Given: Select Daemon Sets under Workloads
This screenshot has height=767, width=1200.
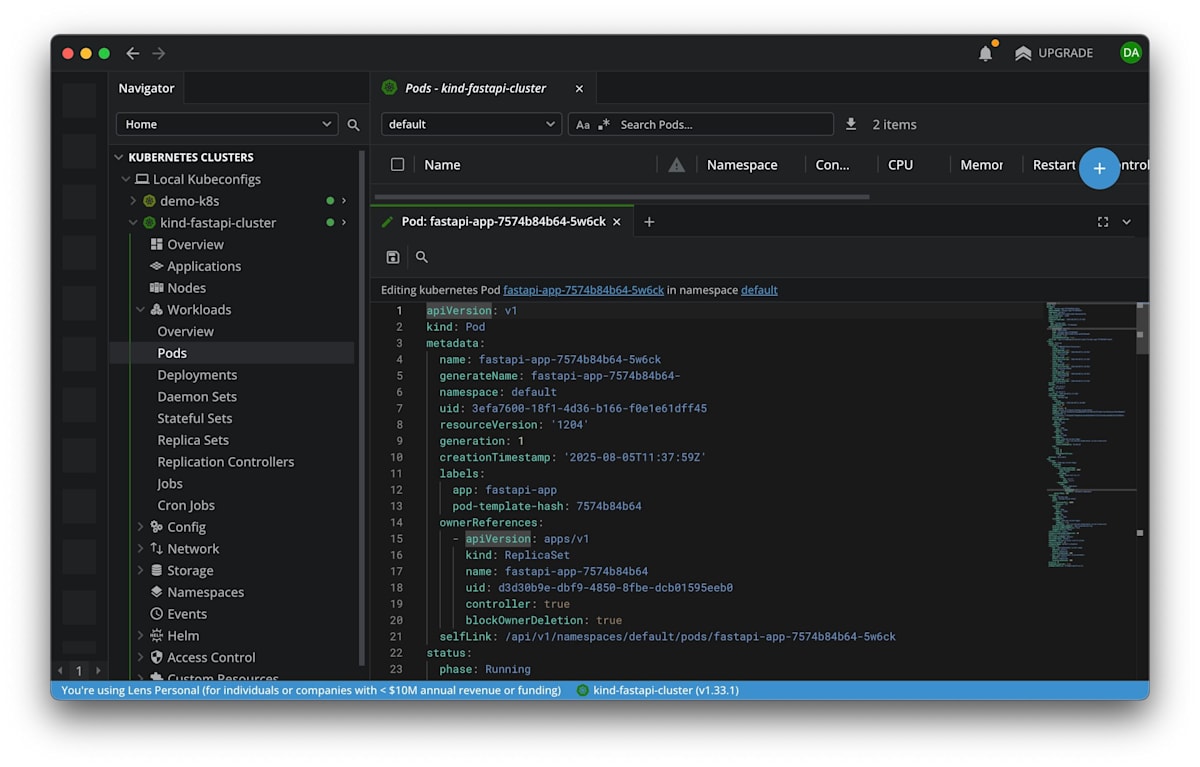Looking at the screenshot, I should 197,397.
